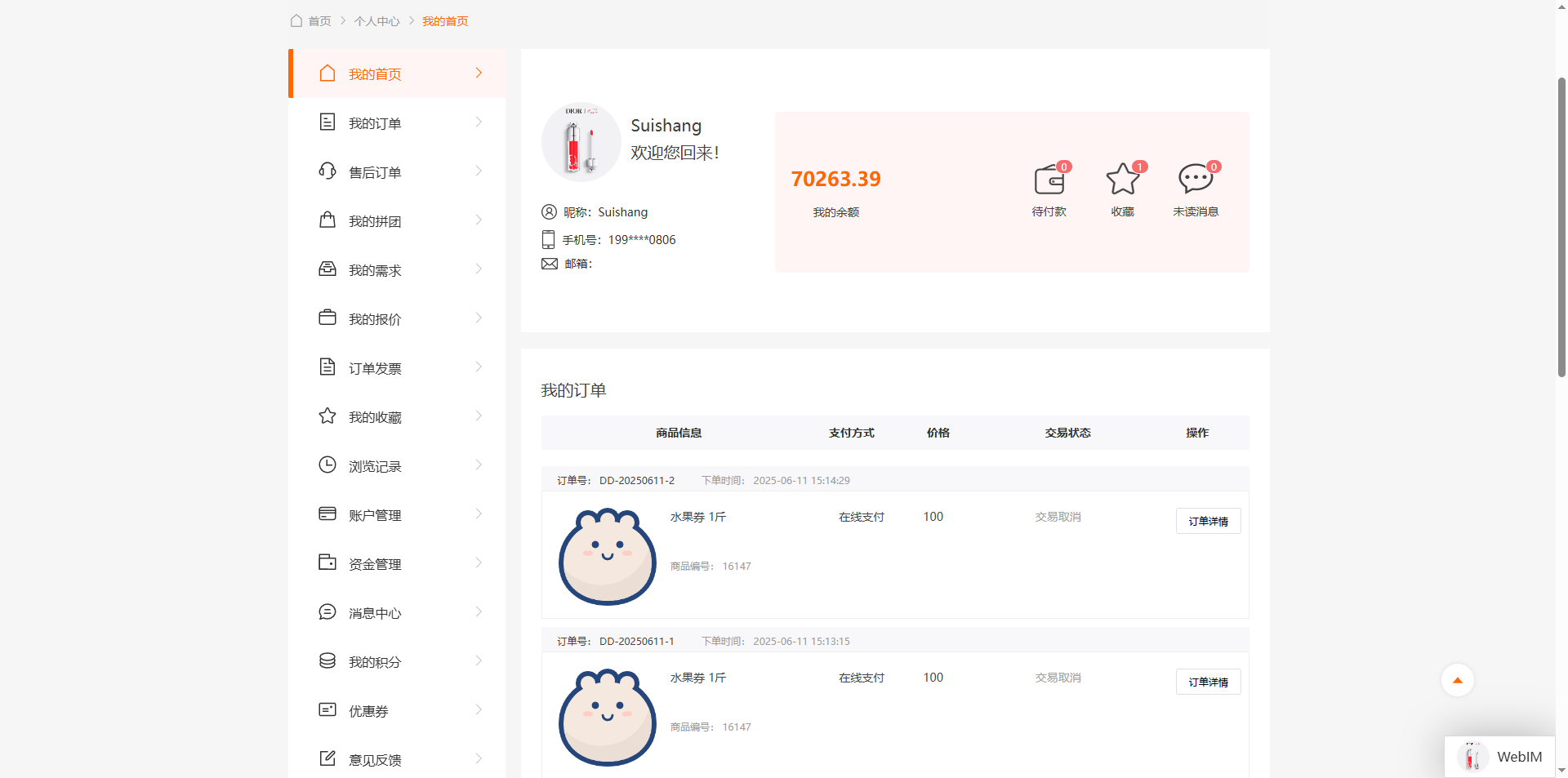Click the headset icon for 售后订单
Screen dimensions: 1568x778
[327, 171]
